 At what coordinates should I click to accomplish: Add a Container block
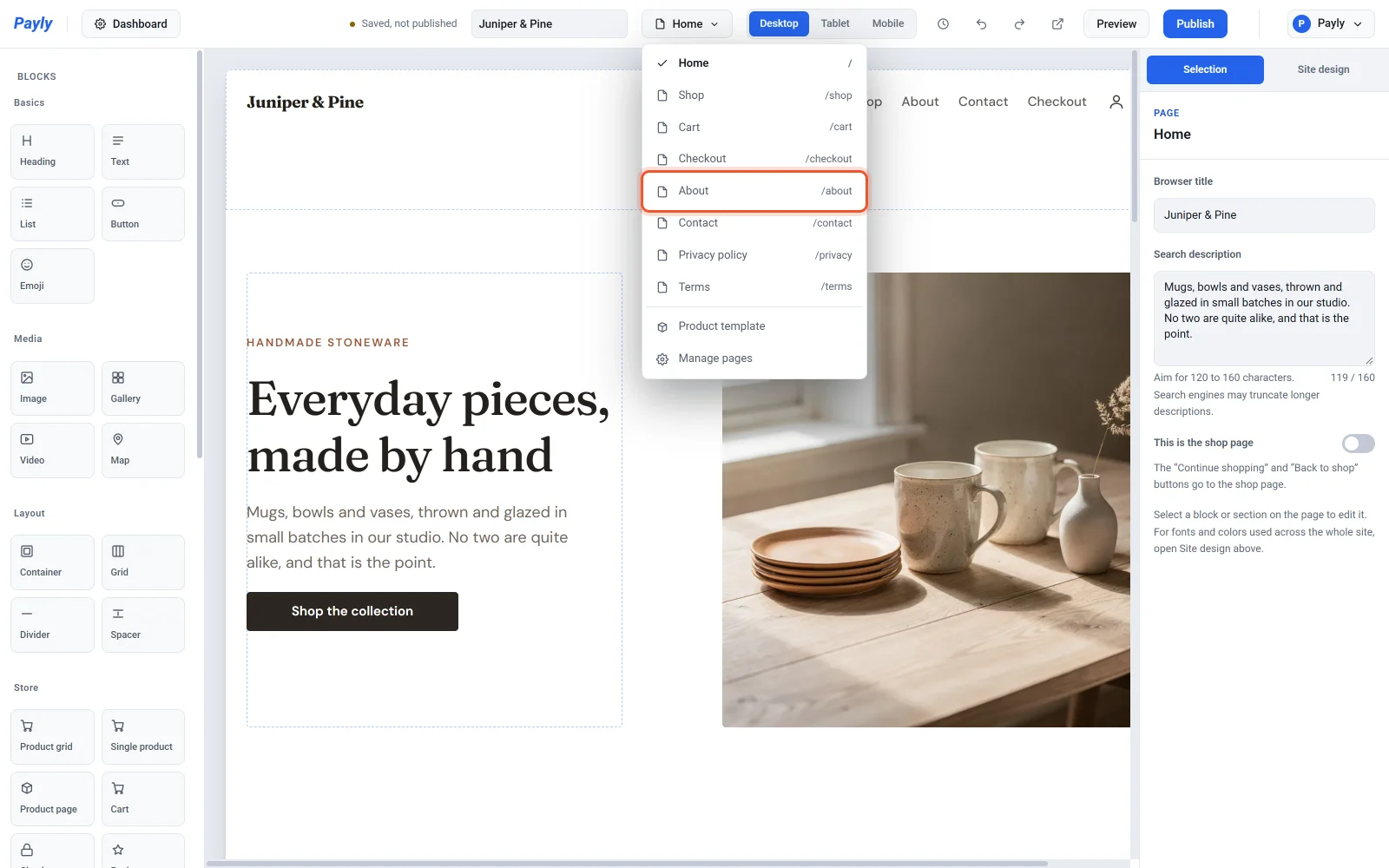tap(52, 562)
